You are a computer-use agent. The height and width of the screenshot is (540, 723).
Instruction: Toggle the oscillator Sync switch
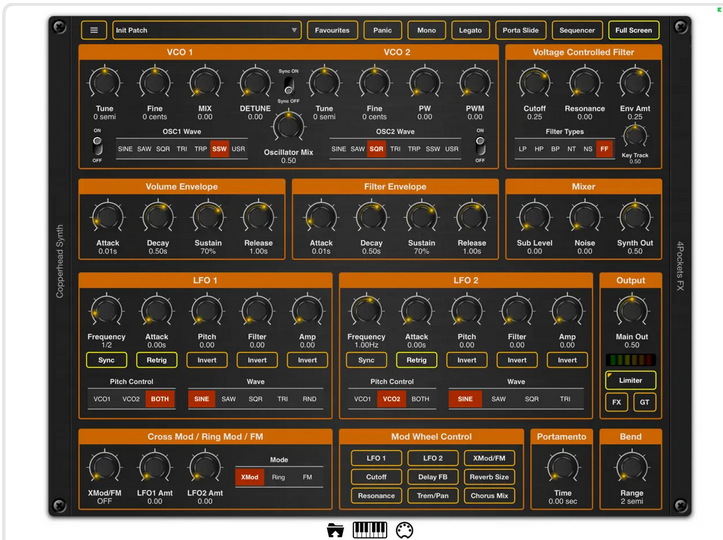coord(287,86)
